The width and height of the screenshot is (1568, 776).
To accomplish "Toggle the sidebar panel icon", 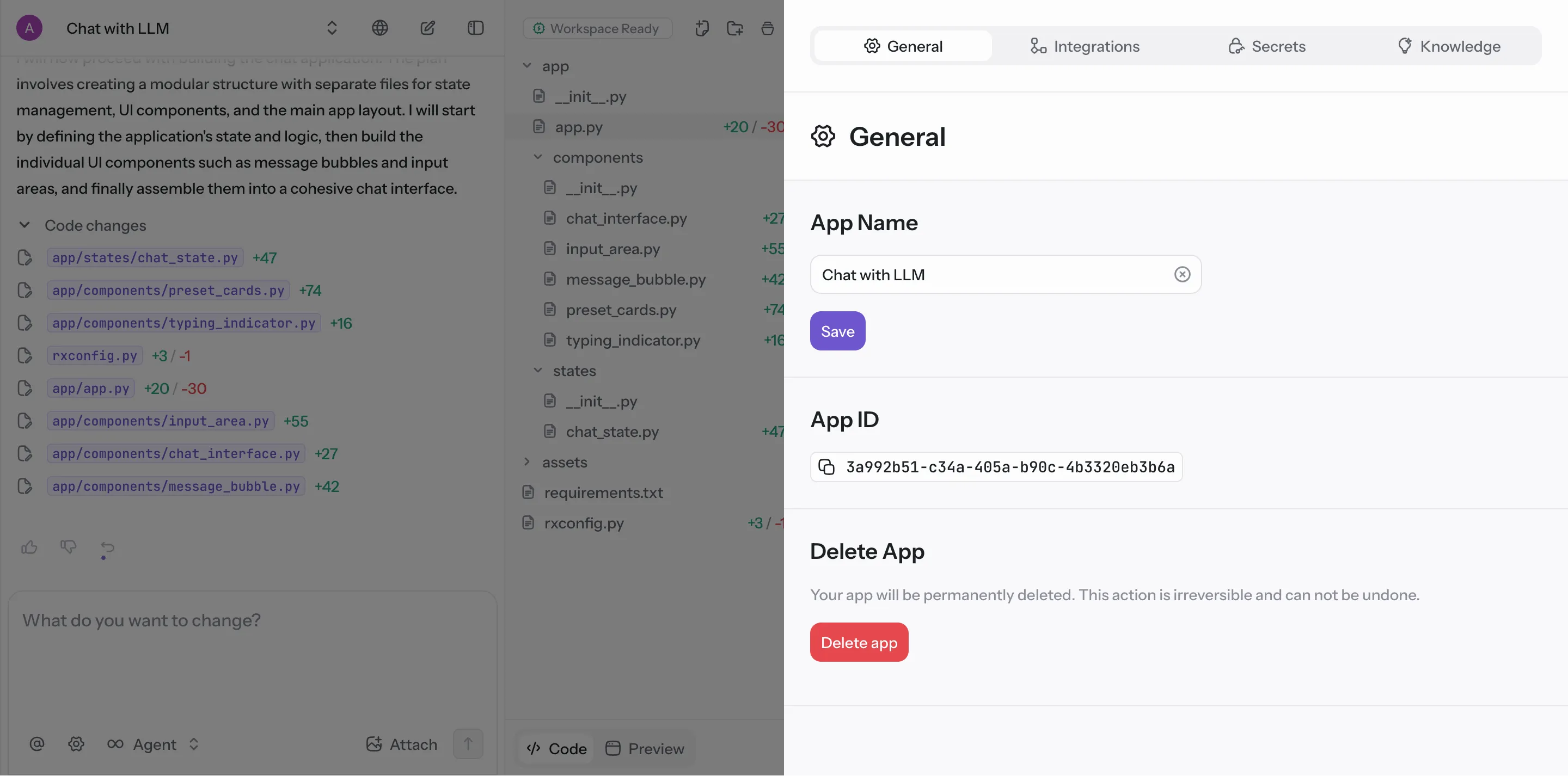I will tap(475, 28).
